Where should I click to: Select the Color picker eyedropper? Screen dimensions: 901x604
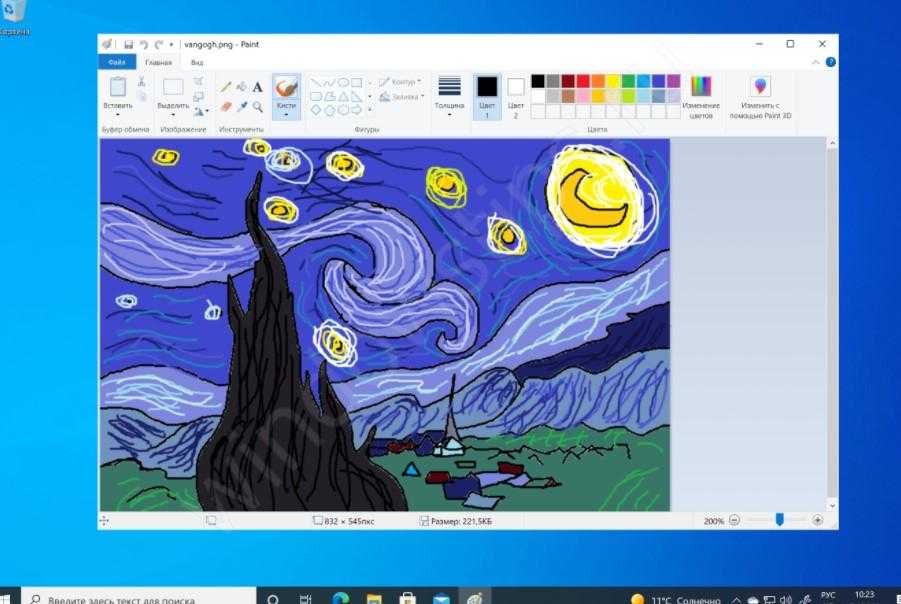pyautogui.click(x=242, y=106)
